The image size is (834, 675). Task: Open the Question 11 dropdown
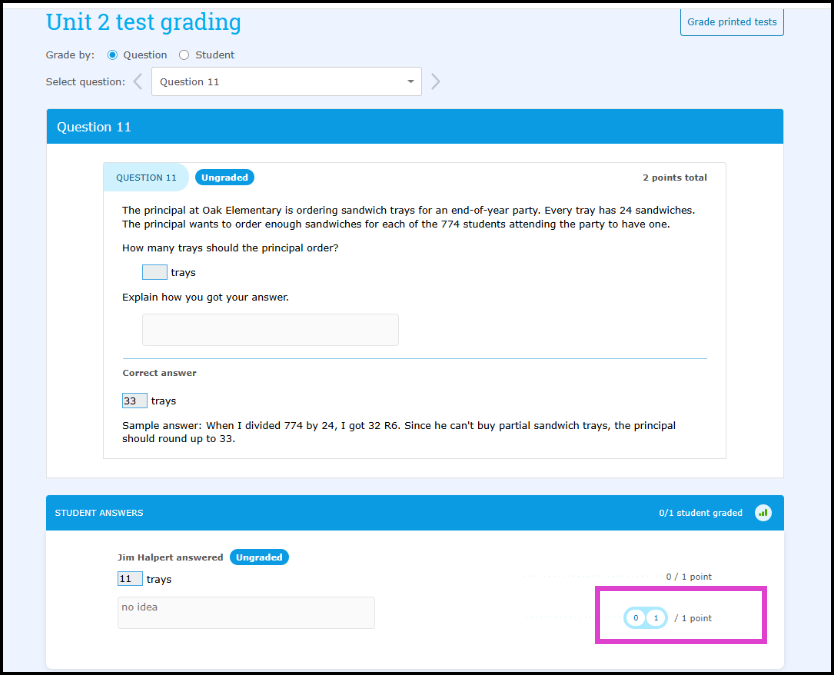[x=286, y=82]
